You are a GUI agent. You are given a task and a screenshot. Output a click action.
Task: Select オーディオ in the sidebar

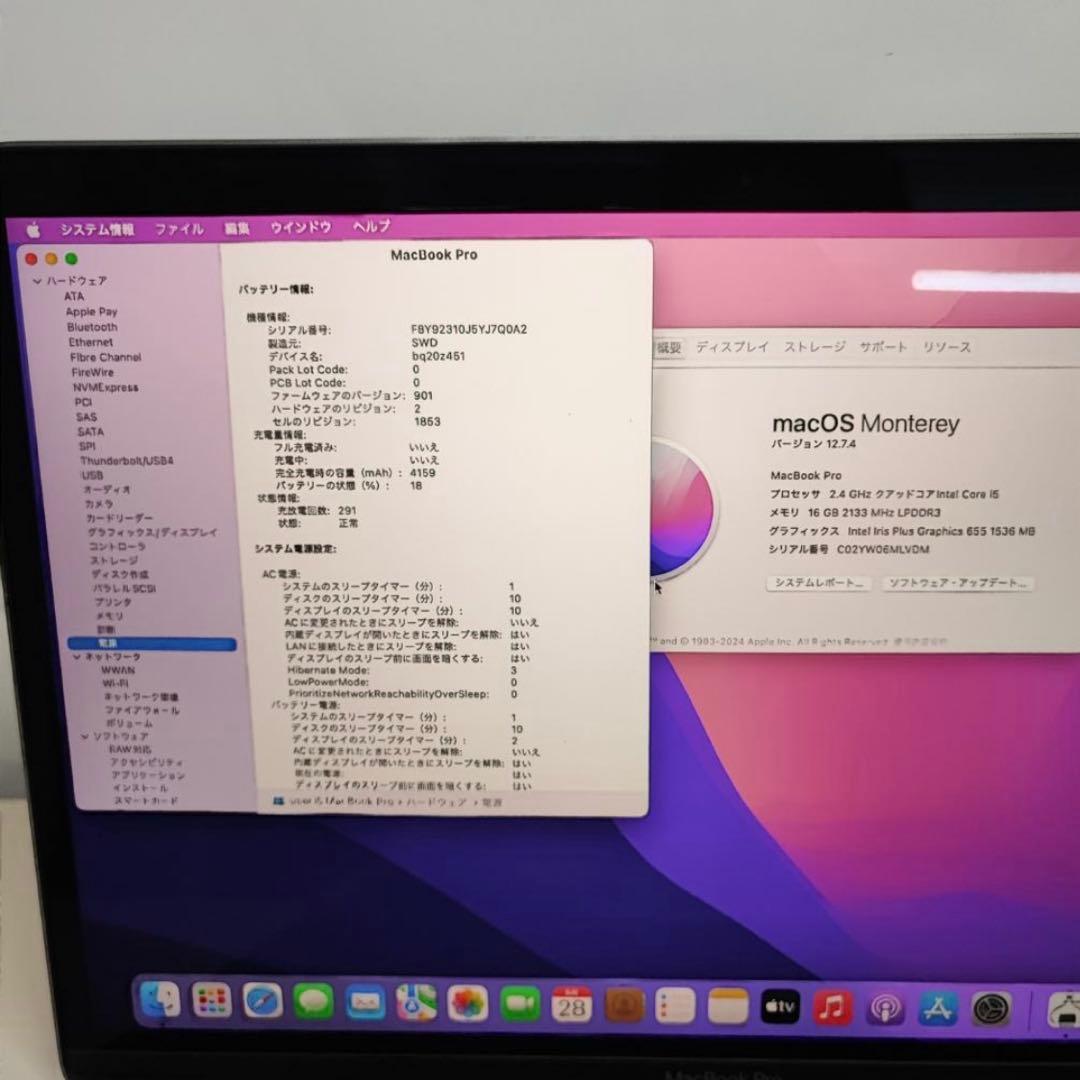107,489
